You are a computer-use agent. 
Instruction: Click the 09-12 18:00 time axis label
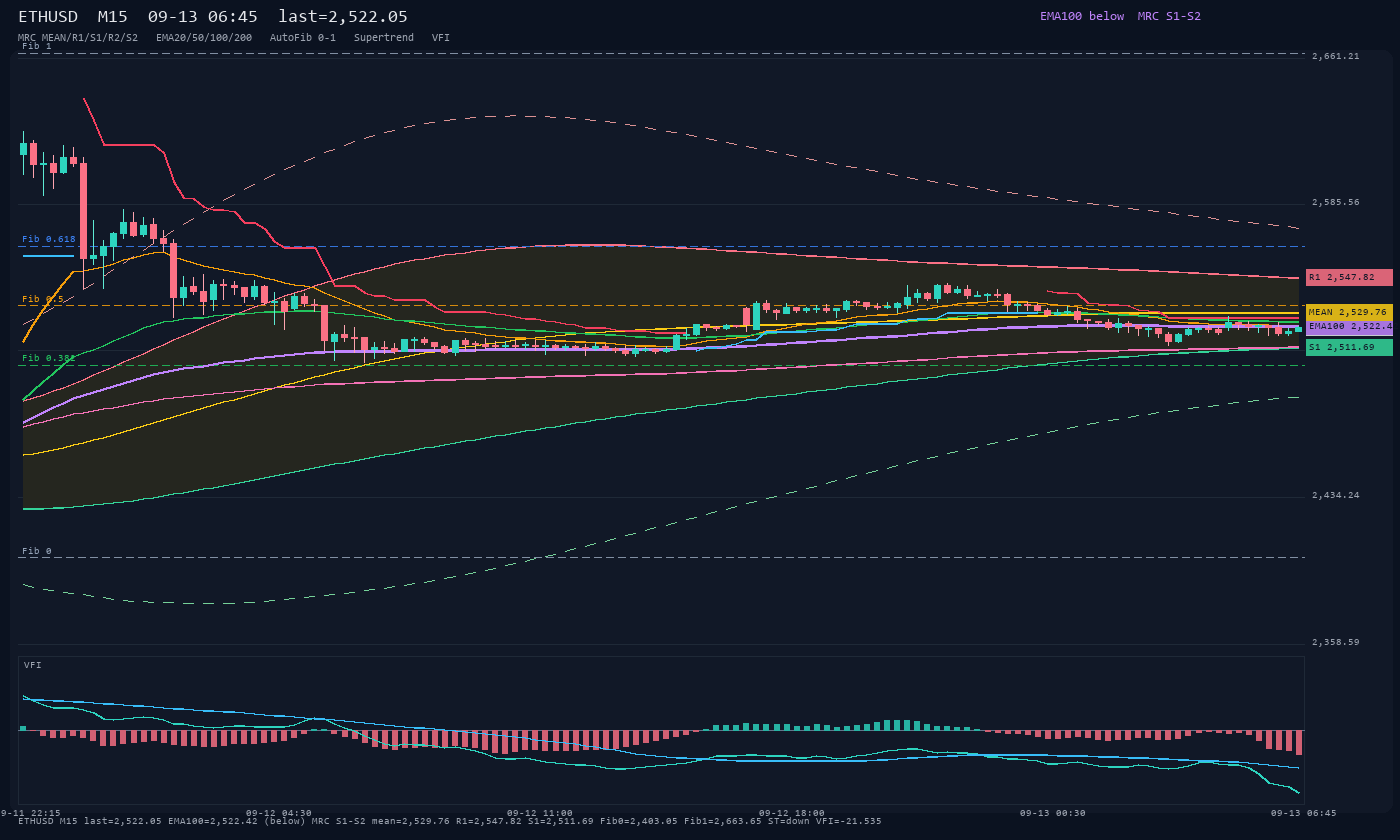point(792,813)
